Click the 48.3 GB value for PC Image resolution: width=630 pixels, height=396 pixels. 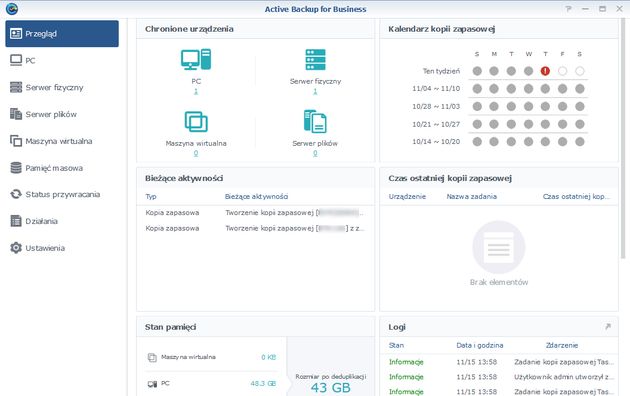pyautogui.click(x=263, y=384)
